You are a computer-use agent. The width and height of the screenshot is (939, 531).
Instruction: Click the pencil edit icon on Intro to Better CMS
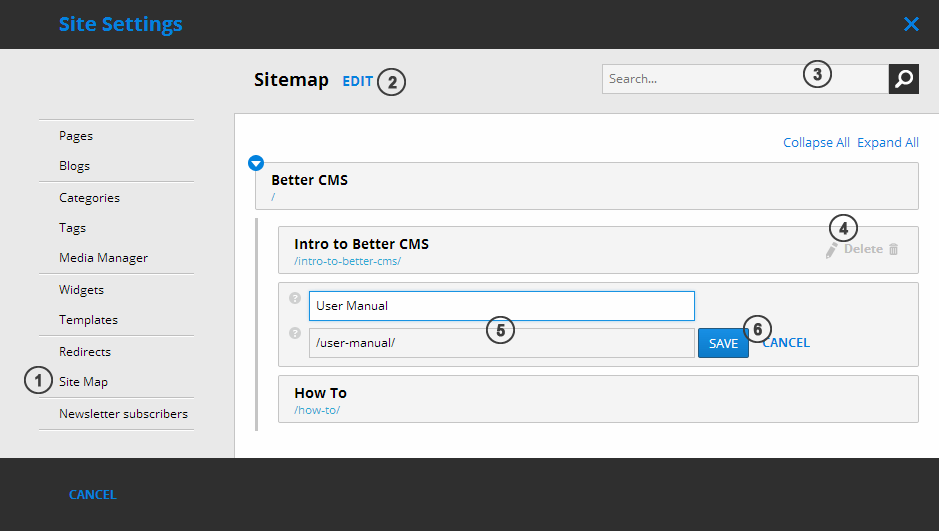click(831, 250)
